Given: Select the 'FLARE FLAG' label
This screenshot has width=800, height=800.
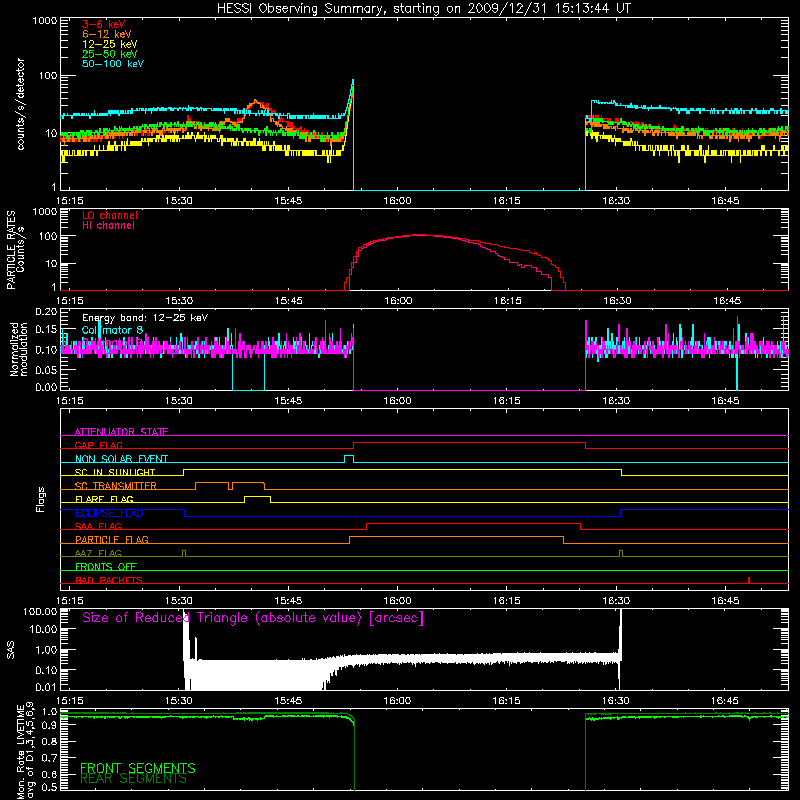Looking at the screenshot, I should click(x=104, y=499).
